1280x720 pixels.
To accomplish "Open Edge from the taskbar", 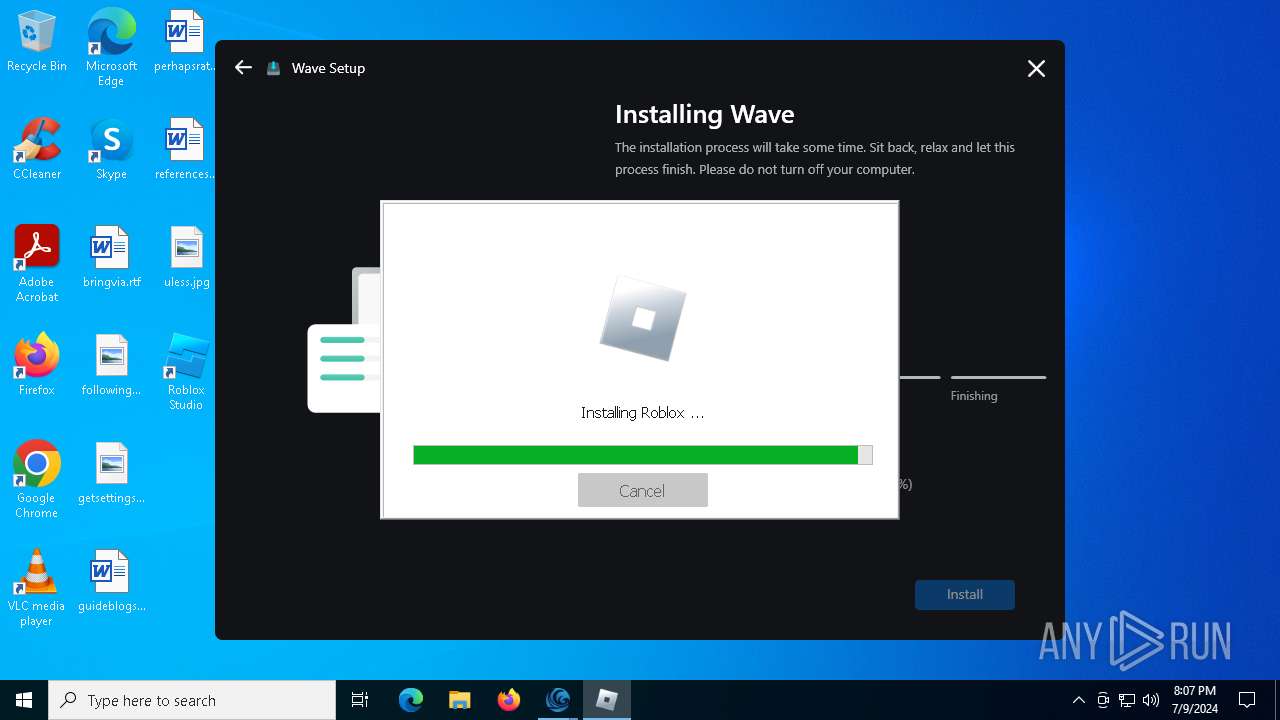I will [x=411, y=700].
